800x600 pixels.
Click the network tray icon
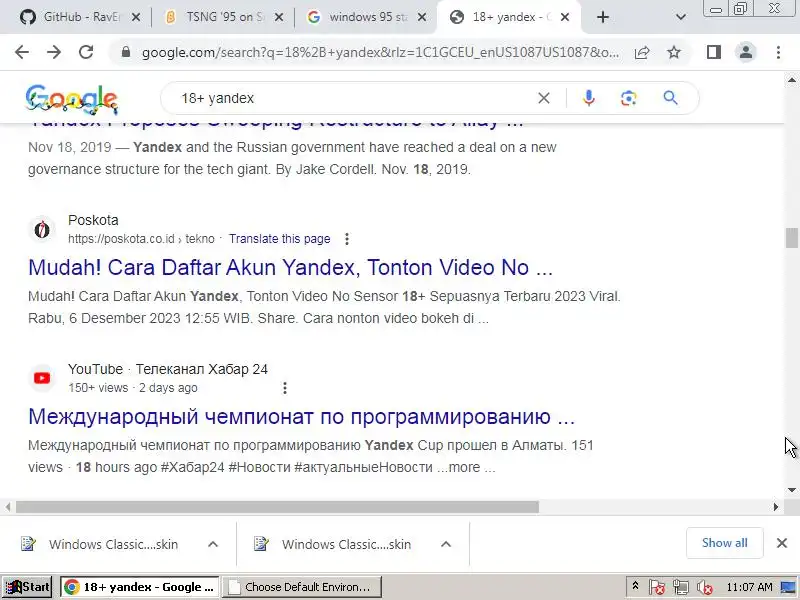tap(680, 587)
